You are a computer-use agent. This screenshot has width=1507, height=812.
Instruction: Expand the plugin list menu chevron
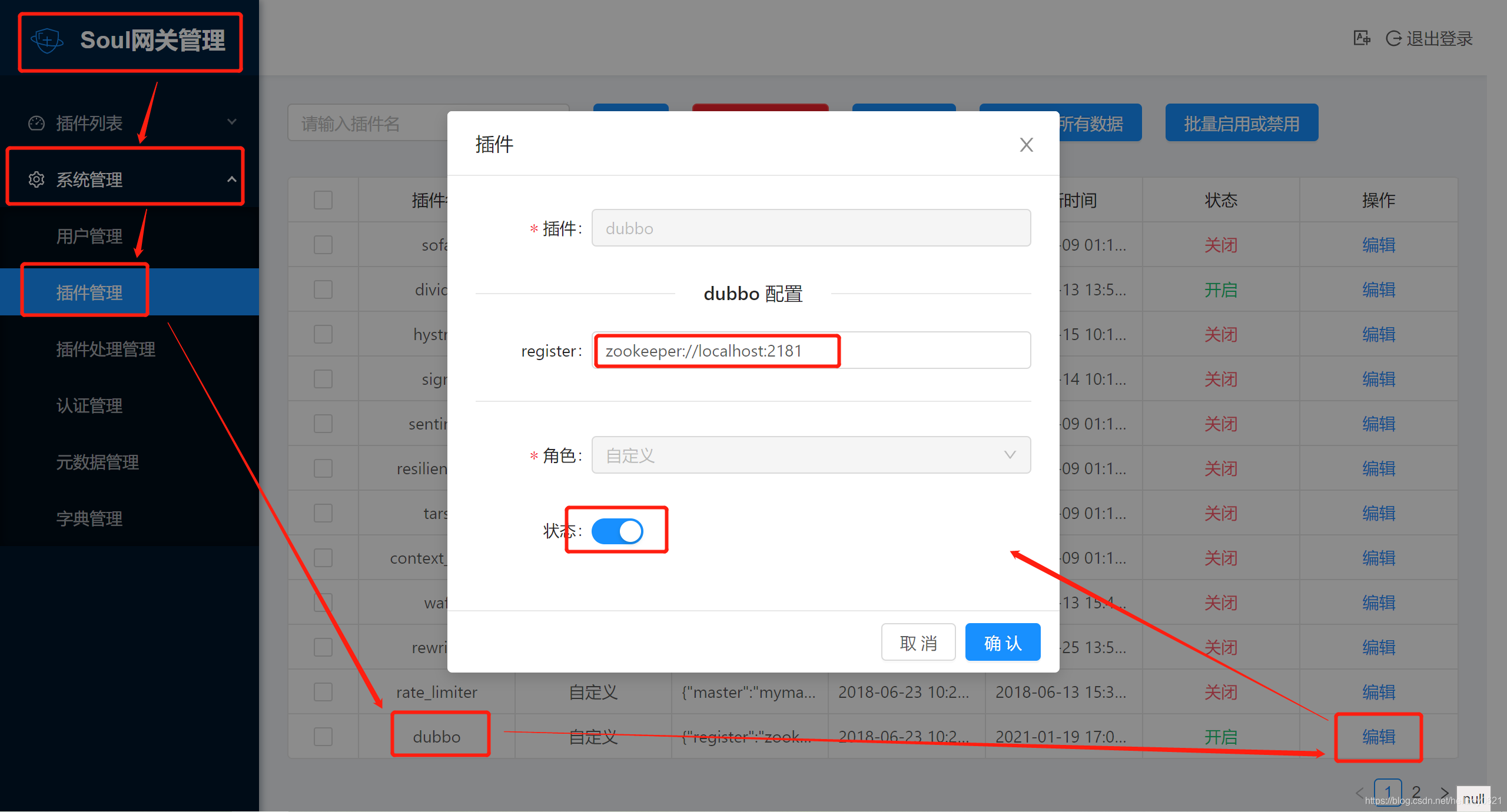232,122
